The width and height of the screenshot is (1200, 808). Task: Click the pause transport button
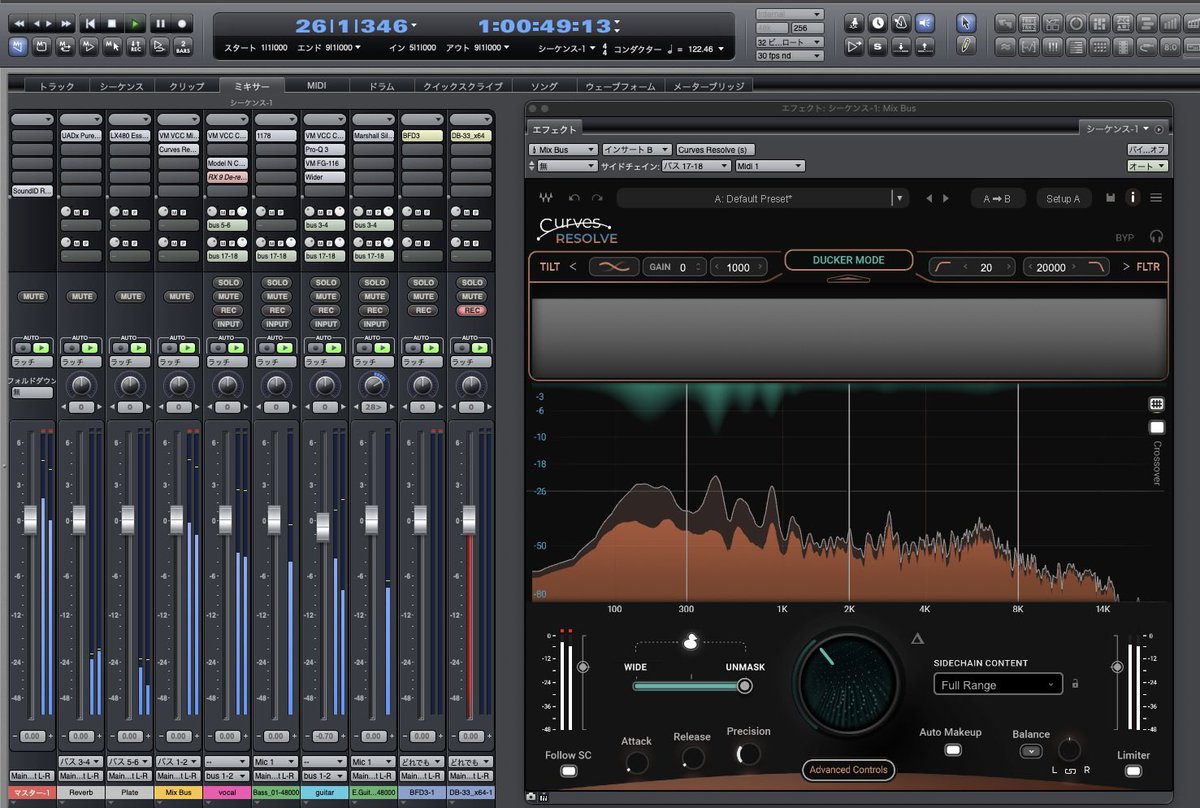click(159, 23)
